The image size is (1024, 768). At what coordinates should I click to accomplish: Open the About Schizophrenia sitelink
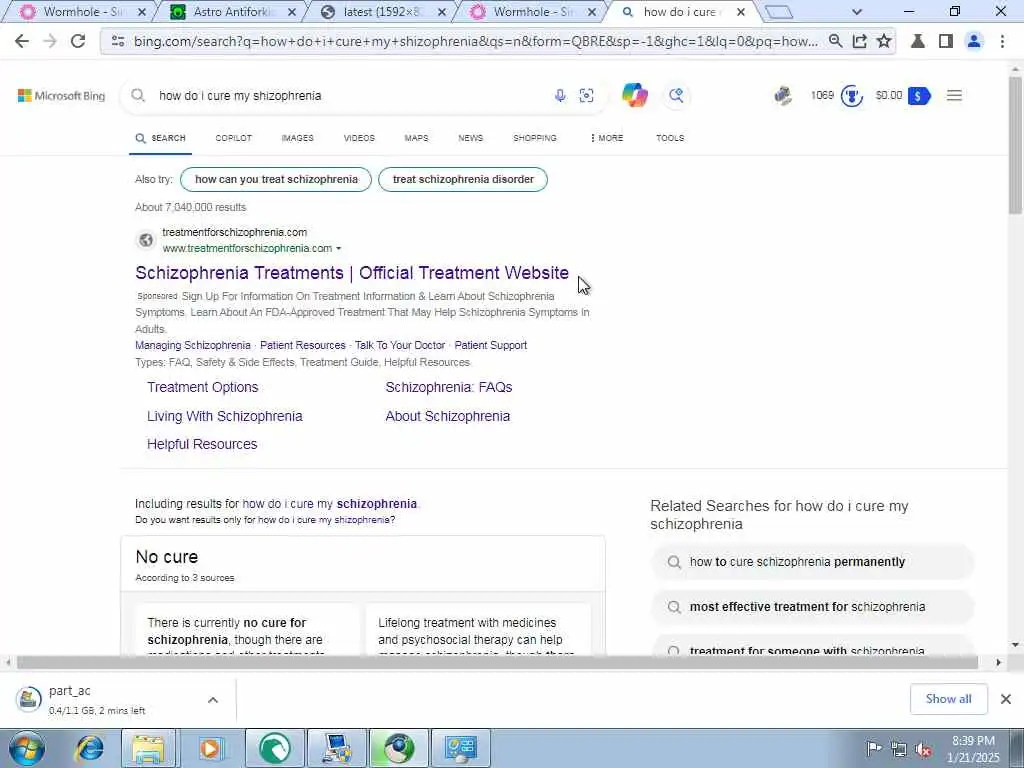(447, 417)
